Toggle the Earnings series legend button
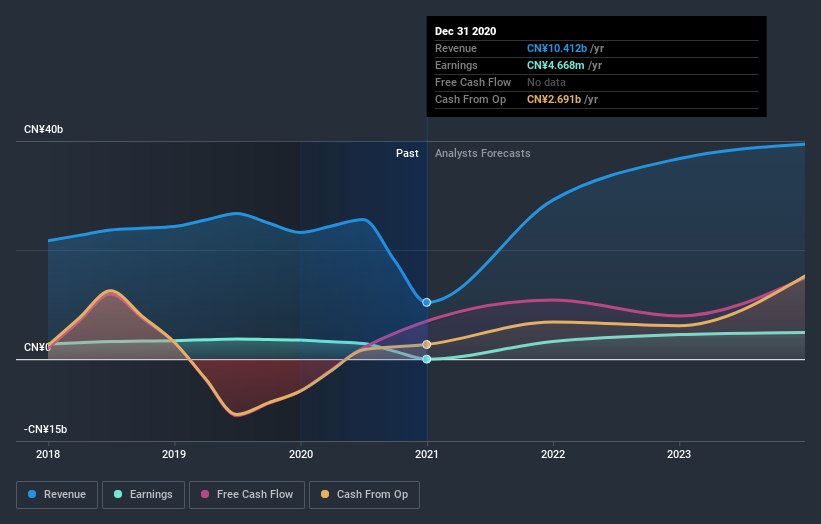821x524 pixels. pyautogui.click(x=143, y=495)
